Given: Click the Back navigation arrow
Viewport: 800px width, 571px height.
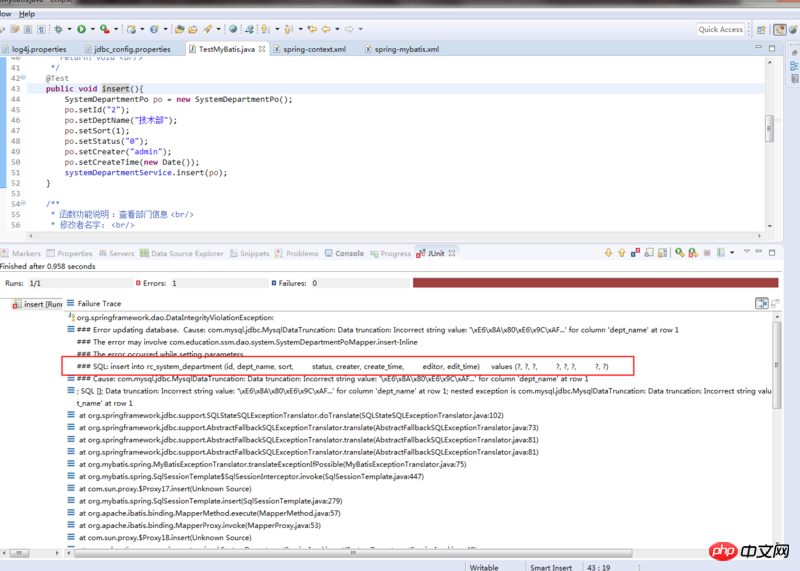Looking at the screenshot, I should click(327, 29).
